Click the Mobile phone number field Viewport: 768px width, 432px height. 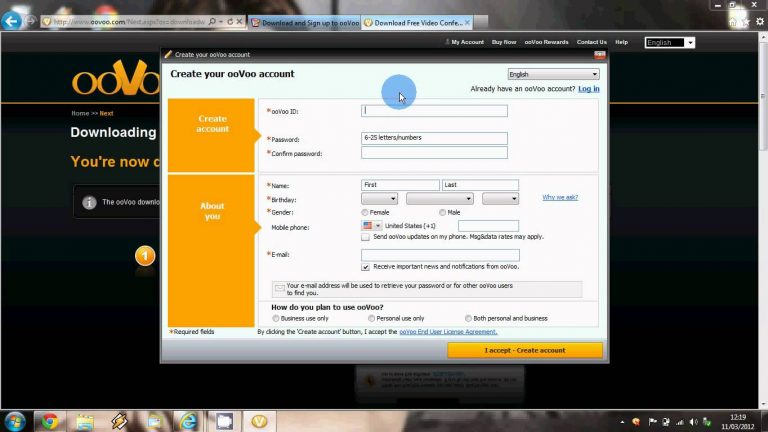point(488,226)
